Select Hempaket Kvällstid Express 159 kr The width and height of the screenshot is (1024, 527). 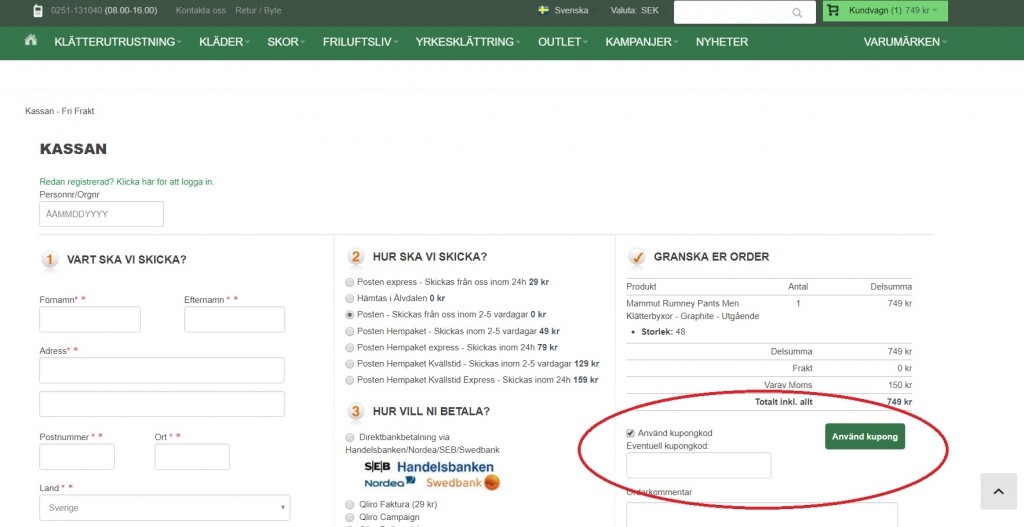350,380
